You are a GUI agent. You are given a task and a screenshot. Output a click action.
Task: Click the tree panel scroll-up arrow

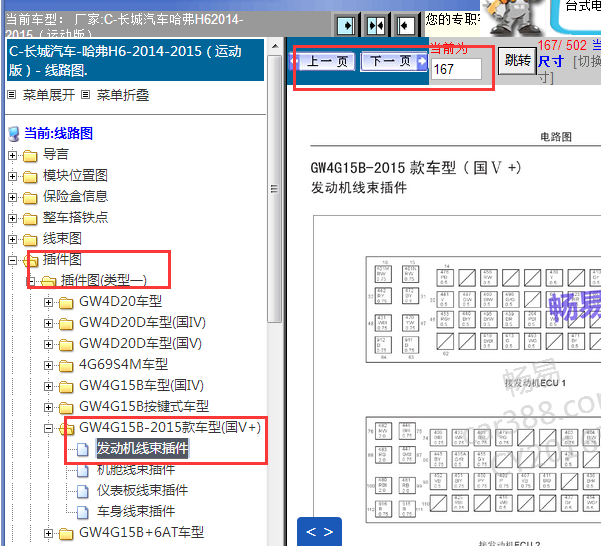click(x=274, y=47)
